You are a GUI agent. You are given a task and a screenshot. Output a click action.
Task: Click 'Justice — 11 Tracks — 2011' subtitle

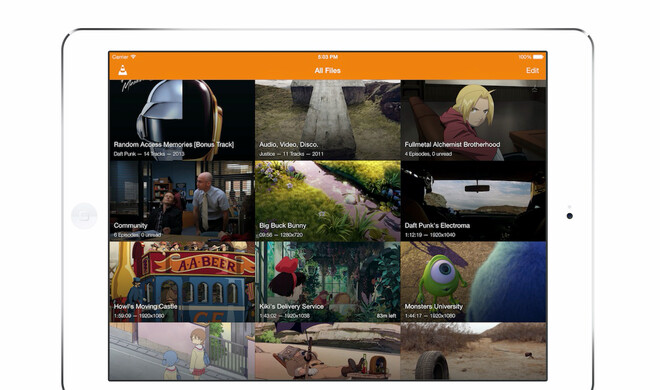(x=291, y=154)
